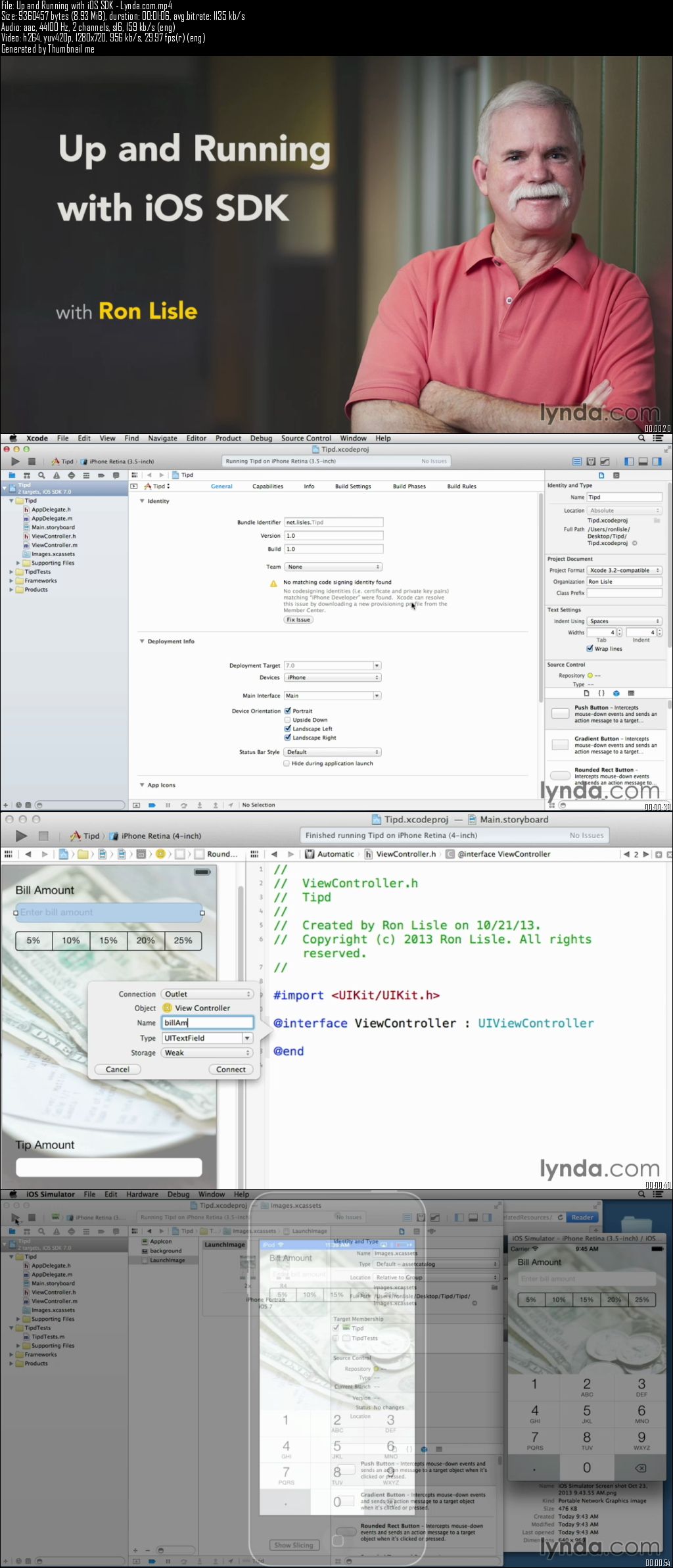Toggle the Debug area visibility icon
Image resolution: width=673 pixels, height=1568 pixels.
[643, 462]
